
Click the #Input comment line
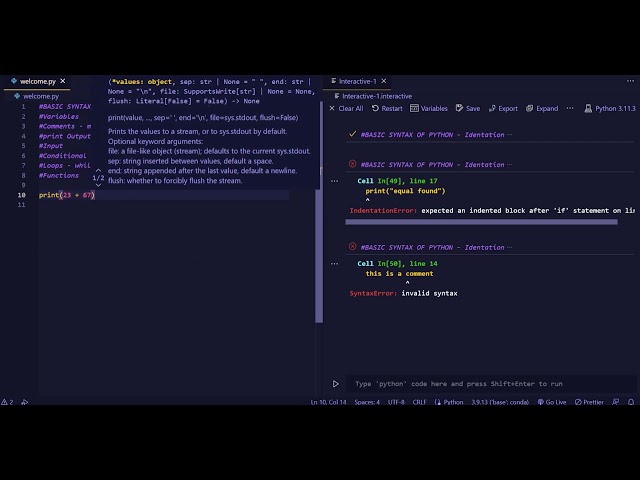point(51,146)
